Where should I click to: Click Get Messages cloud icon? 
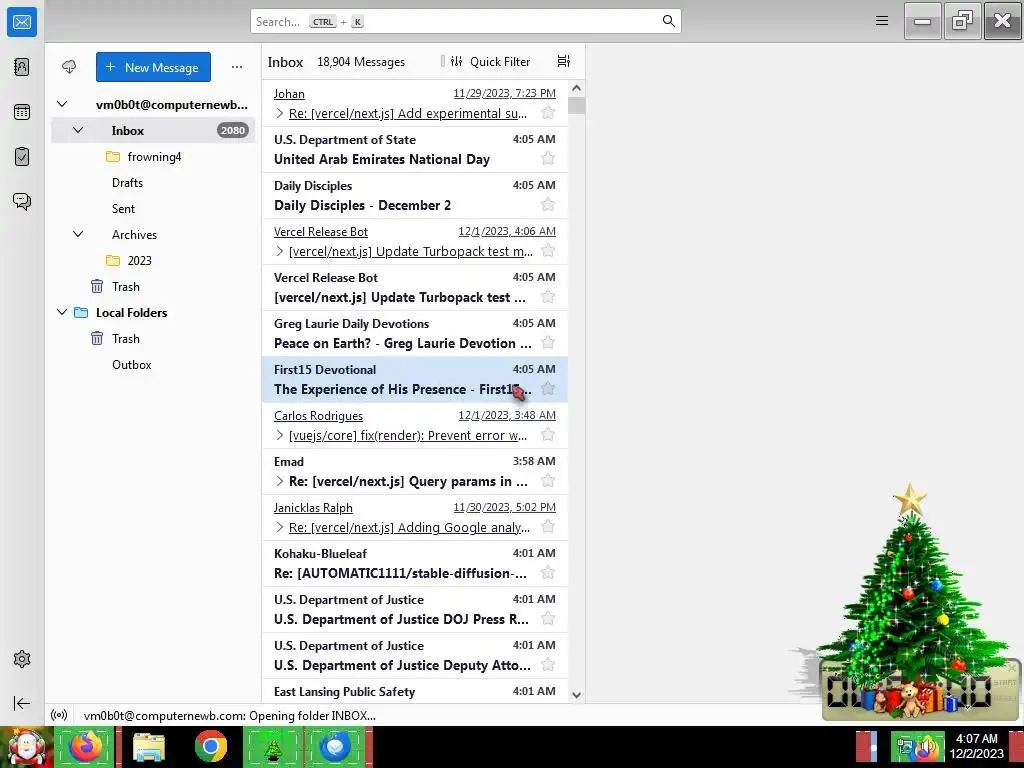[x=69, y=67]
